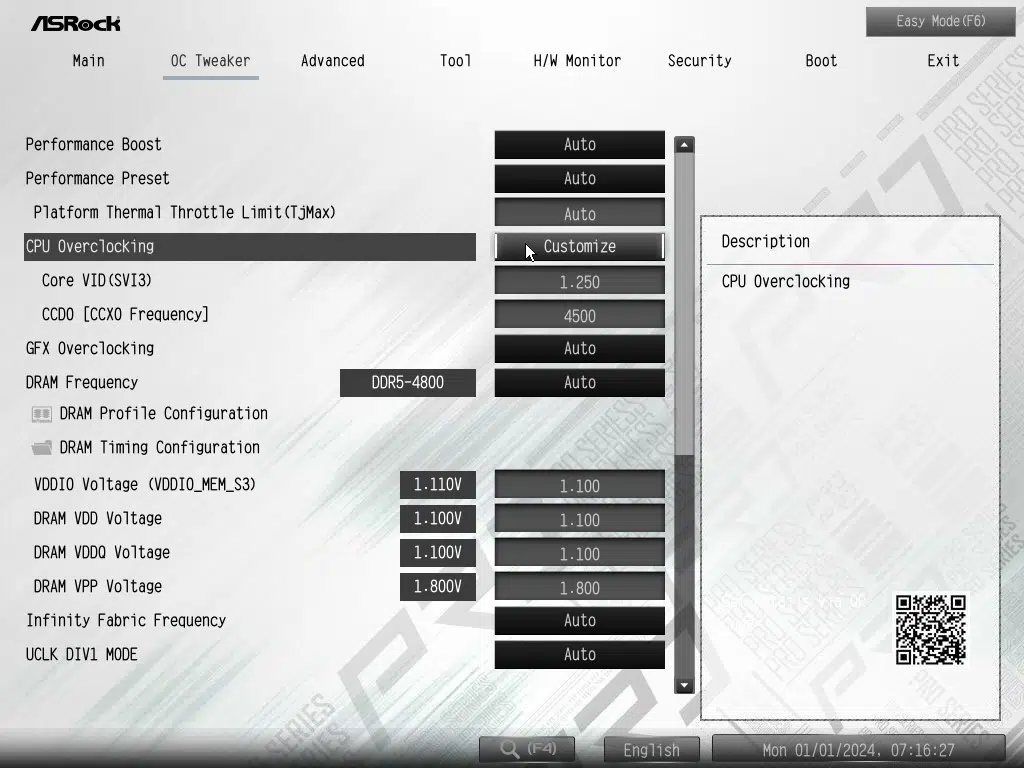This screenshot has height=768, width=1024.
Task: Click the search magnifier (F4) icon
Action: click(x=511, y=749)
